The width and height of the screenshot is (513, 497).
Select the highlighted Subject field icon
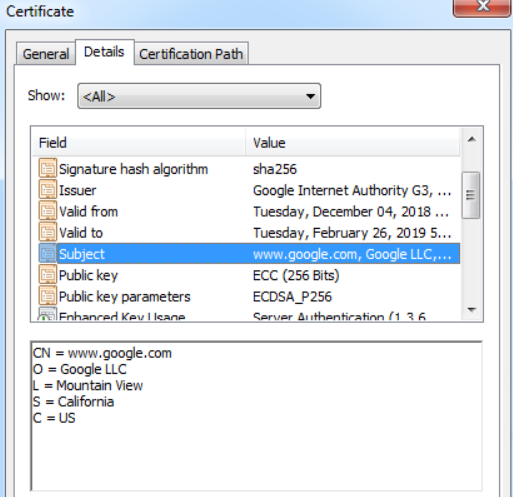pyautogui.click(x=48, y=253)
